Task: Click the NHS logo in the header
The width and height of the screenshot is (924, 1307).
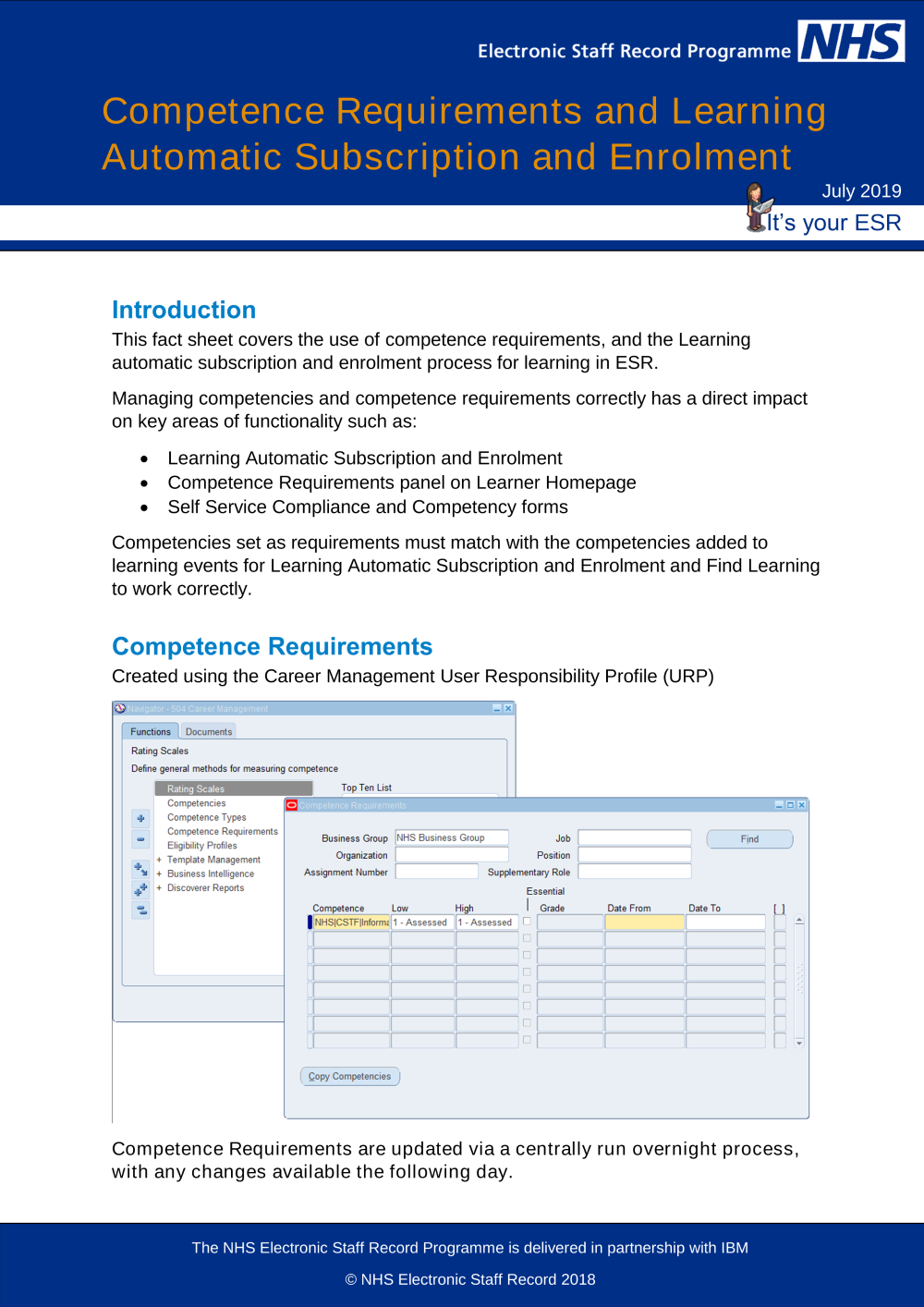Action: point(852,41)
